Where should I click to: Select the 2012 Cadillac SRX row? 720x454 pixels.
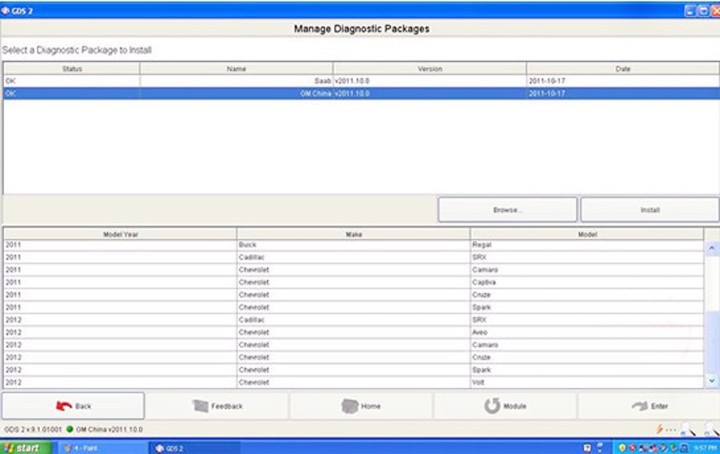click(354, 320)
